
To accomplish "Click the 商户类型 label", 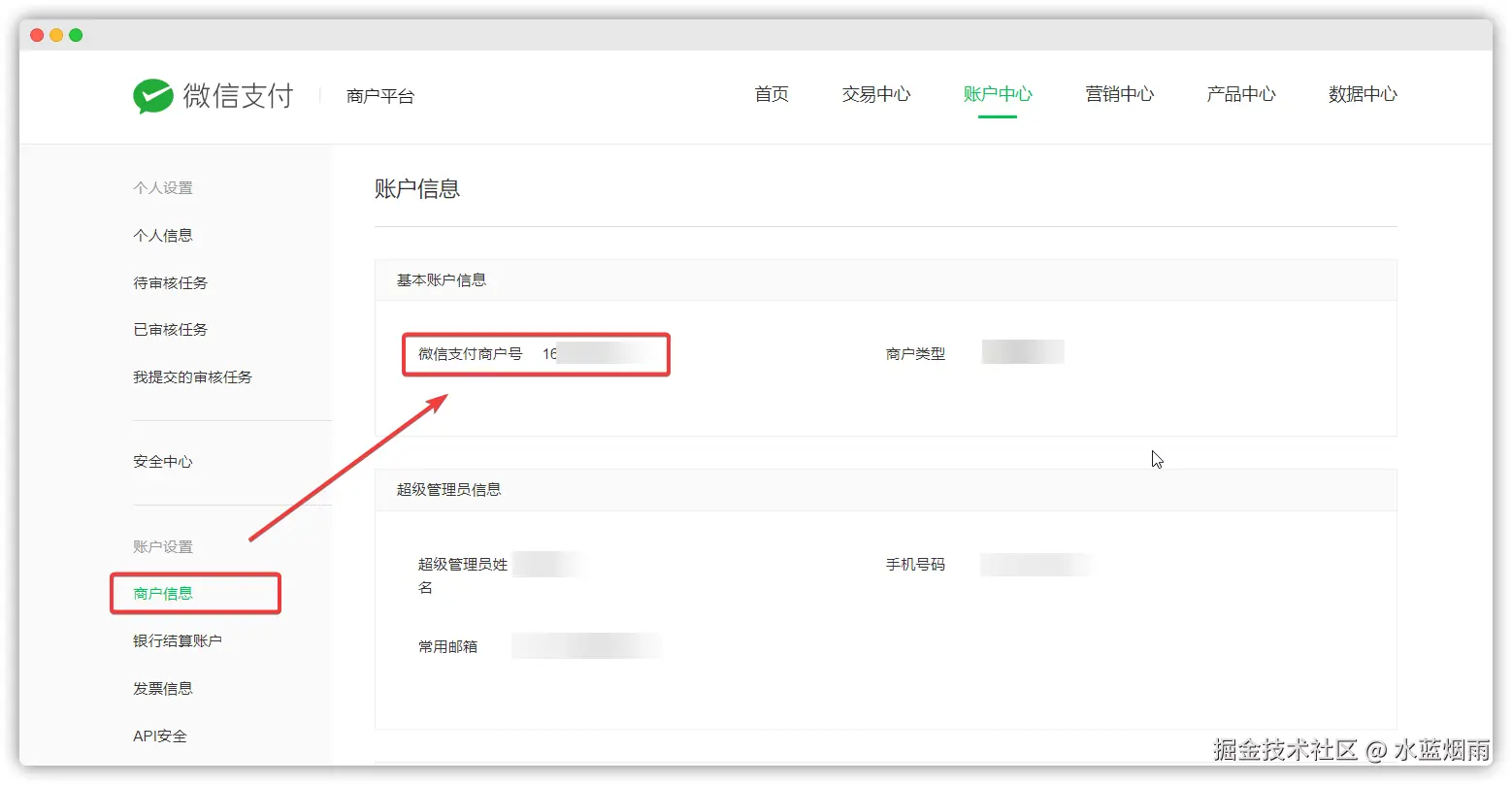I will click(915, 354).
